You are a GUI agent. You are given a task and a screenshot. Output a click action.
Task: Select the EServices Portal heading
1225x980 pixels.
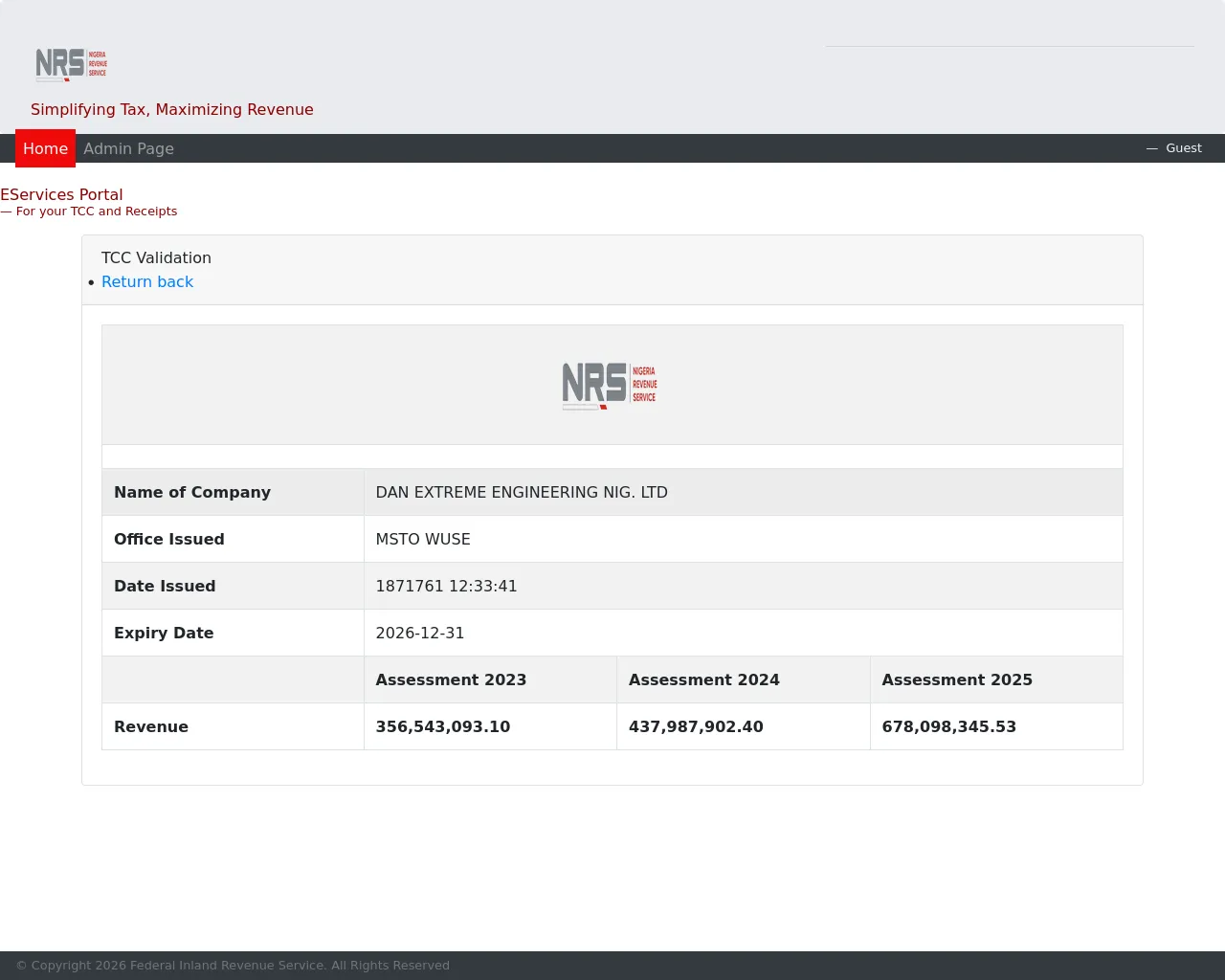[x=61, y=194]
